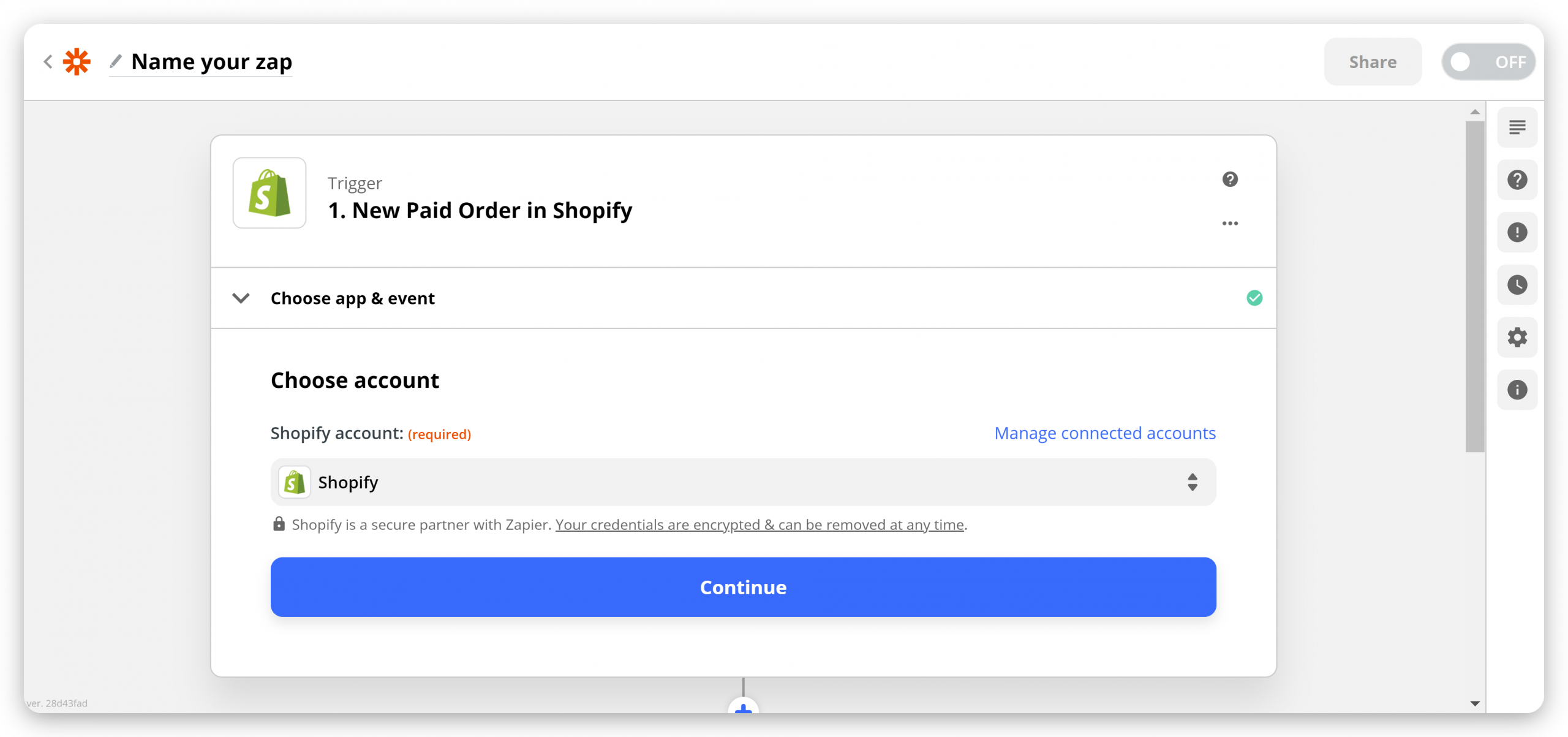Open the info icon in sidebar

tap(1517, 390)
